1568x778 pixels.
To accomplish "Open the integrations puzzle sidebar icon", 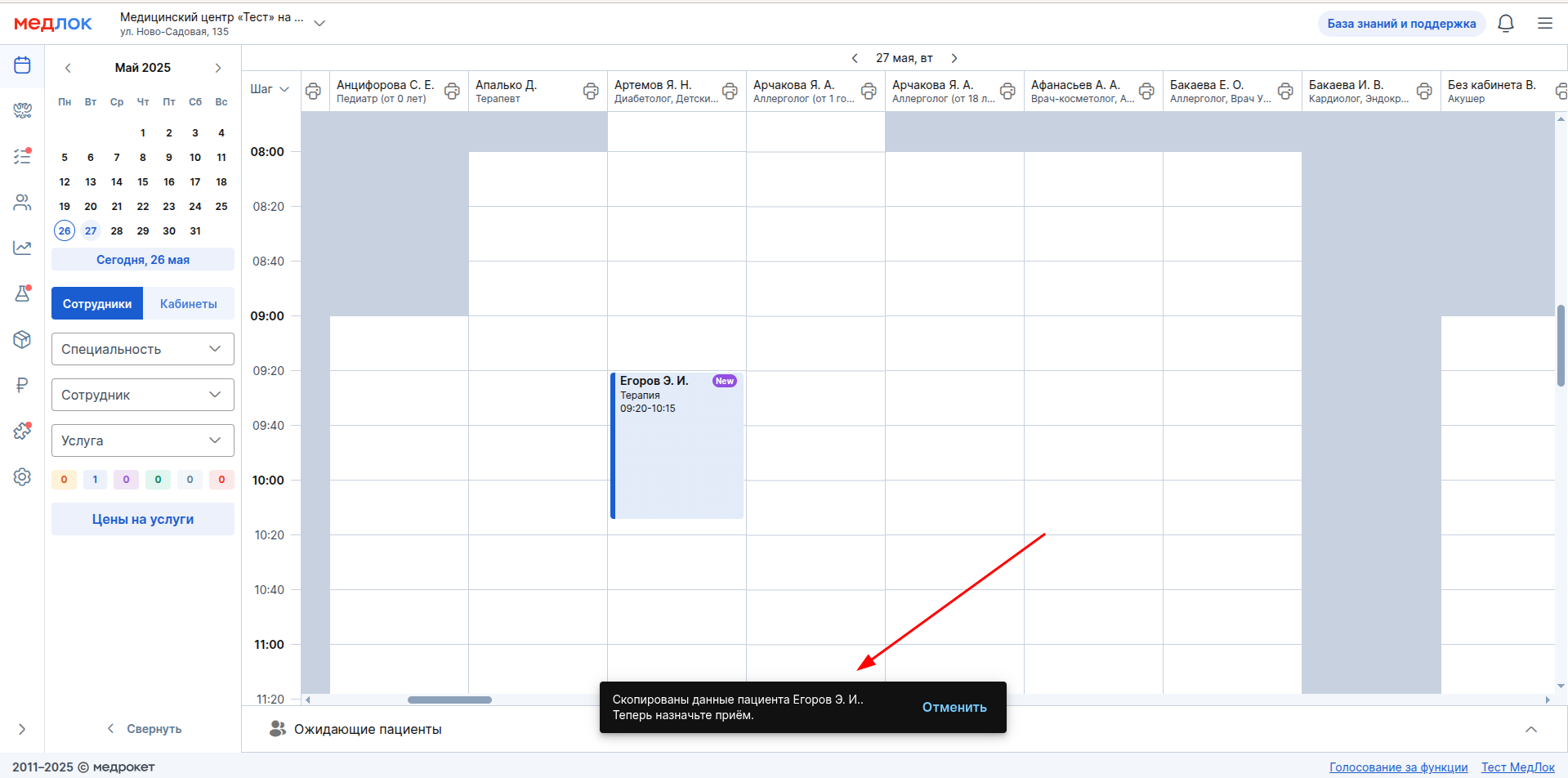I will click(22, 431).
